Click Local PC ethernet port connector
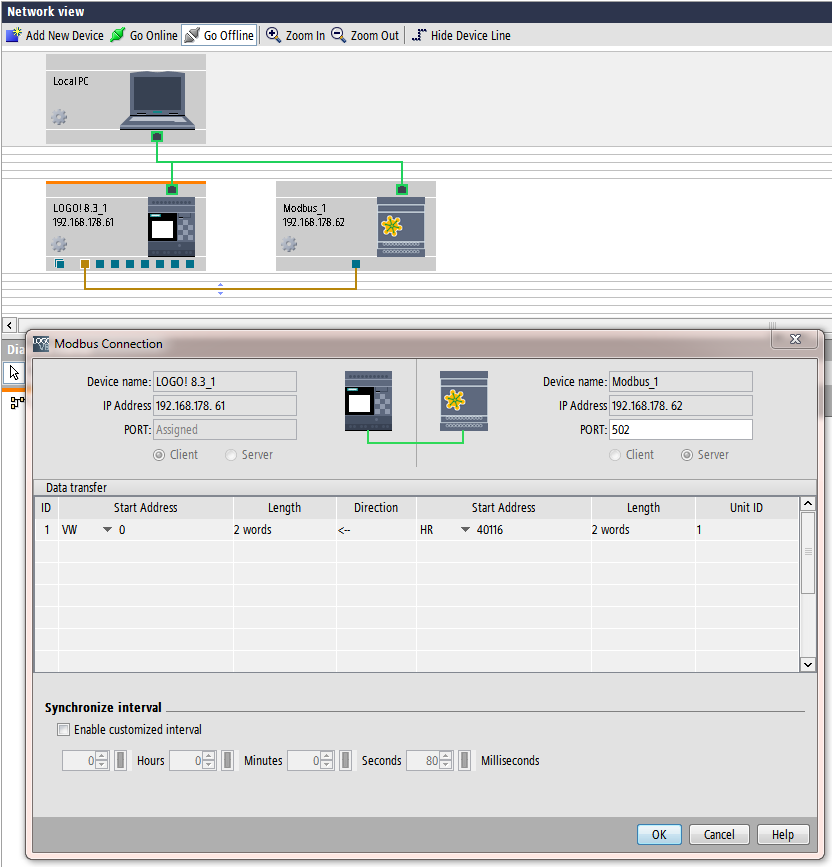The height and width of the screenshot is (868, 833). [x=157, y=136]
